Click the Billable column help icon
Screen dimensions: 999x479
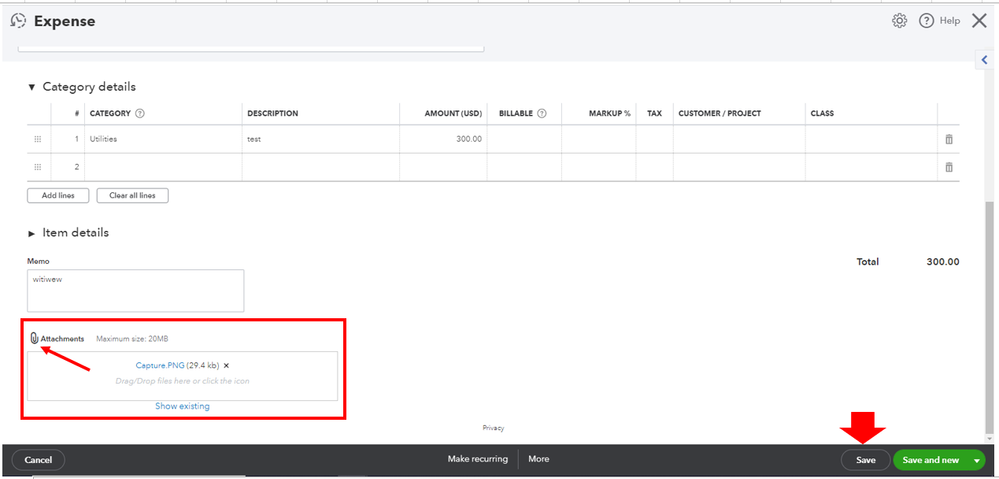click(542, 113)
